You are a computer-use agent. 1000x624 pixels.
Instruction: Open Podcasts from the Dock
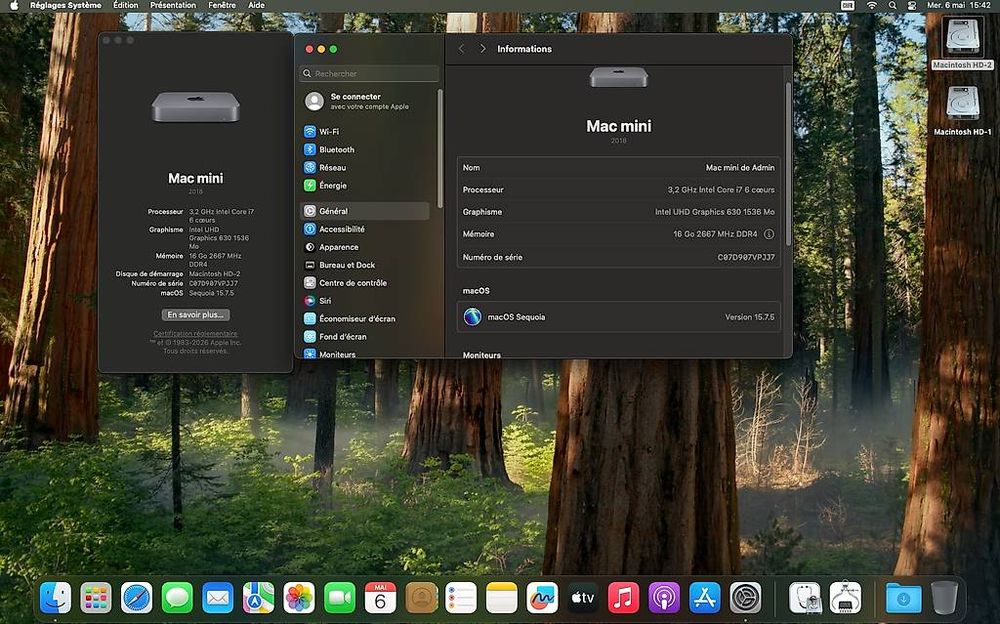(x=664, y=598)
